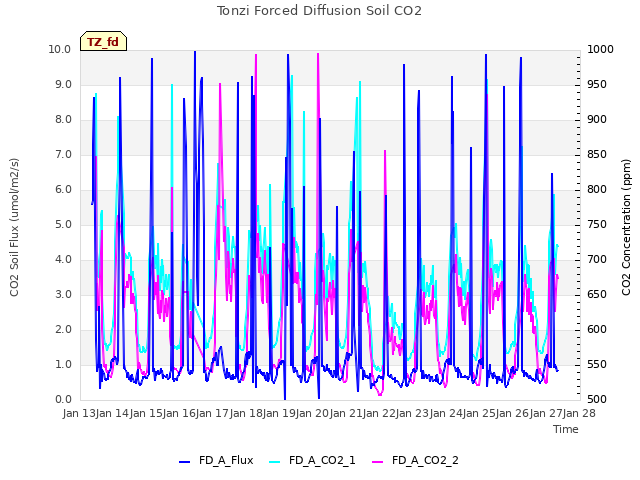Viewport: 640px width, 480px height.
Task: Click the Jan 28 date tick label
Action: 580,413
